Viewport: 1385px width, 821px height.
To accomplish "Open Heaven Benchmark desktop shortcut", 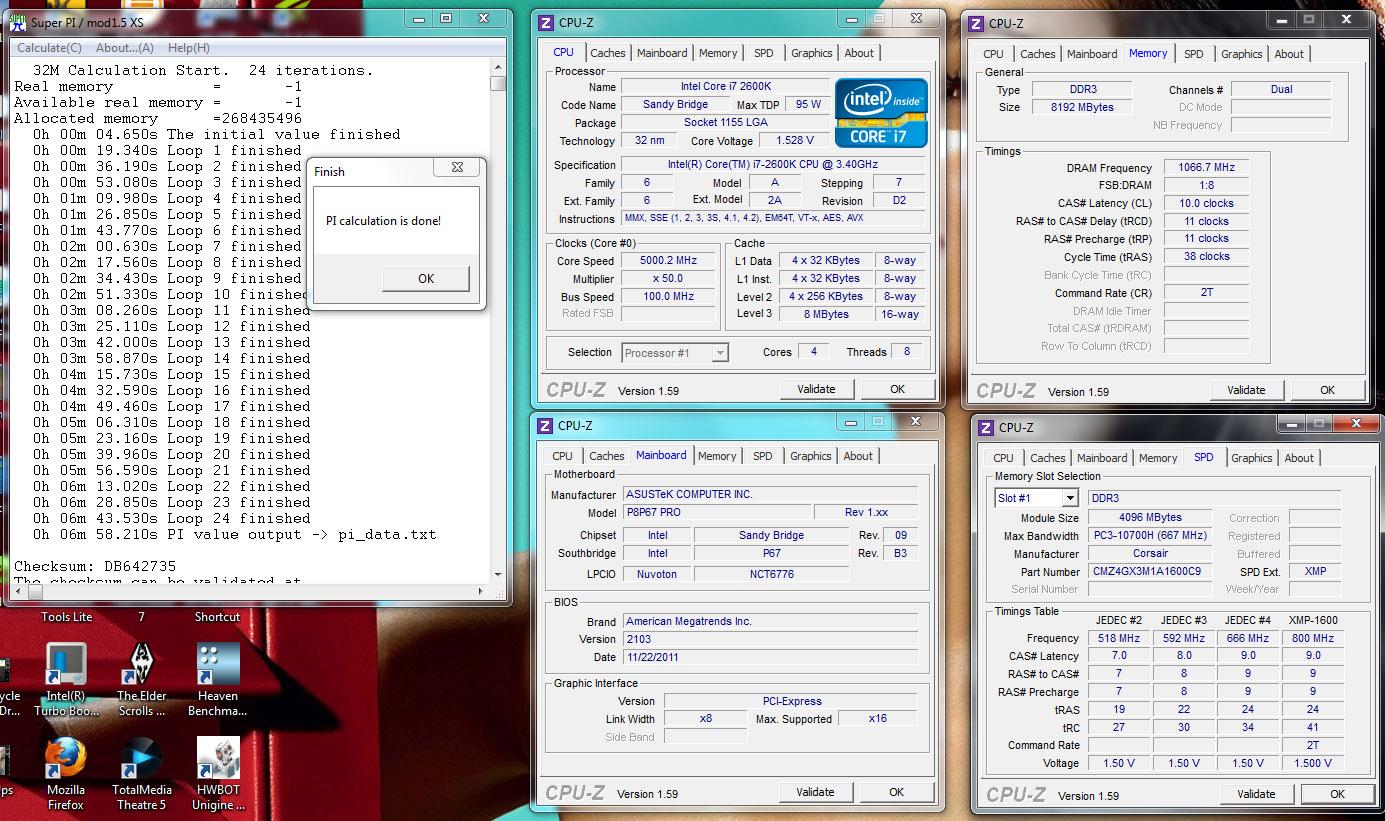I will 217,680.
